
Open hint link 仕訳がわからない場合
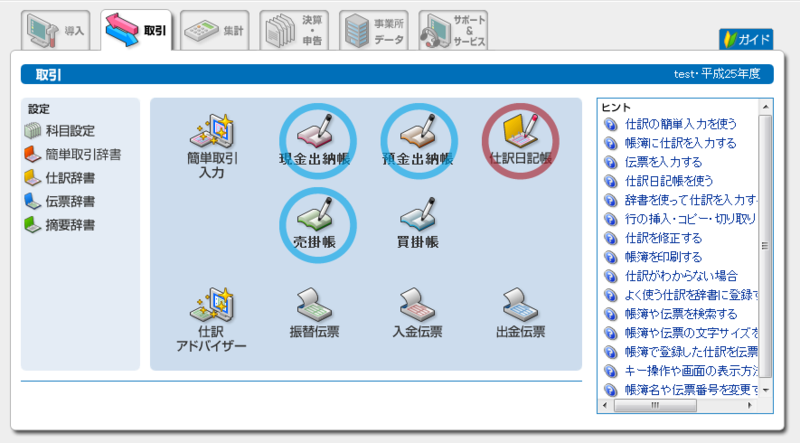(682, 276)
